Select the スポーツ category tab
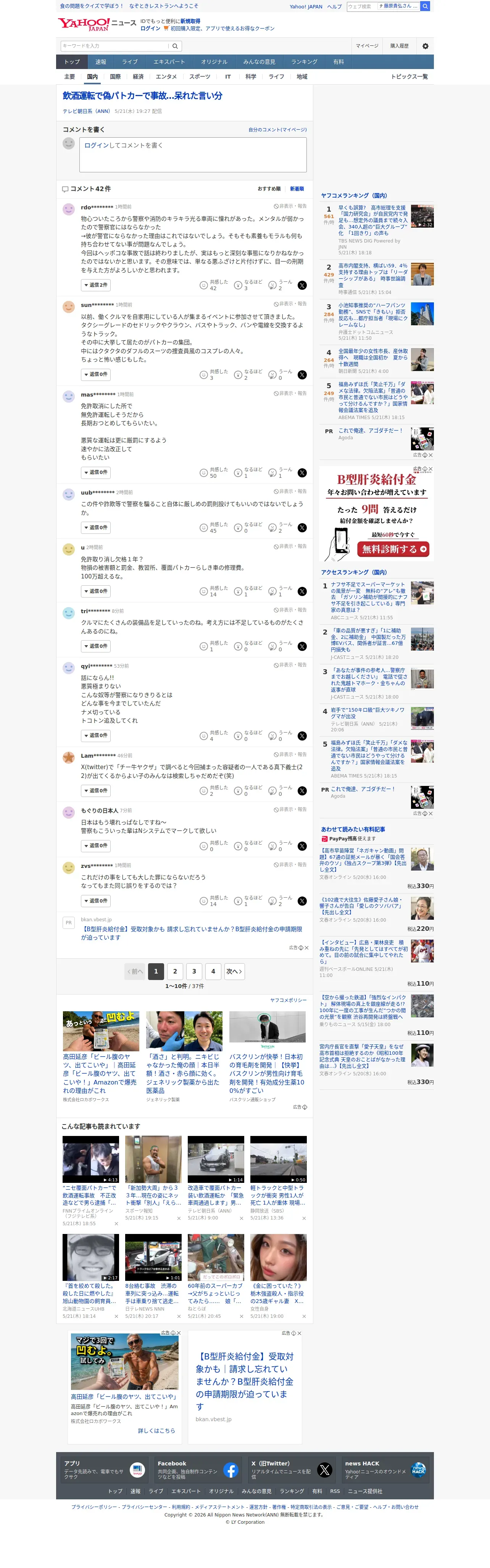 pyautogui.click(x=199, y=77)
